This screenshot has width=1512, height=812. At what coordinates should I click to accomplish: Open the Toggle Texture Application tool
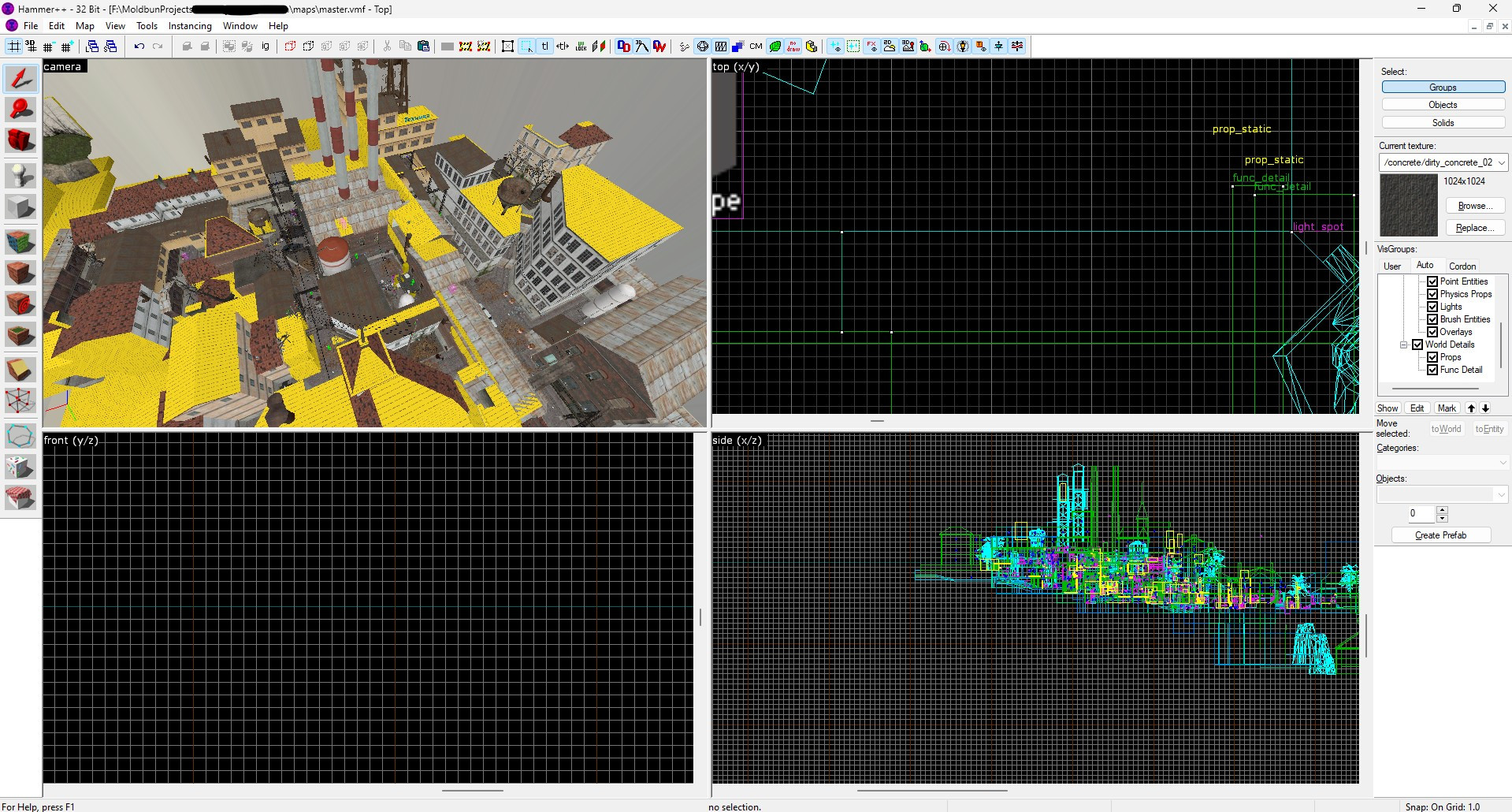click(20, 240)
